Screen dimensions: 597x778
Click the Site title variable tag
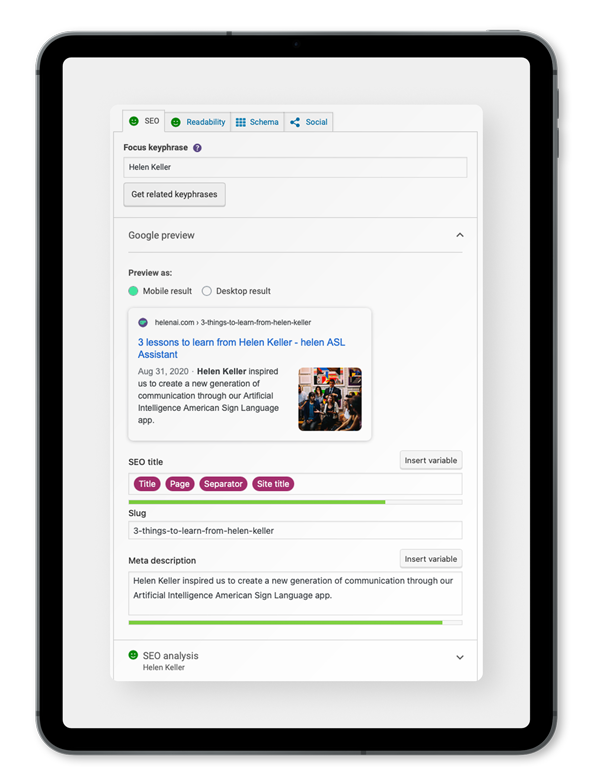coord(273,484)
